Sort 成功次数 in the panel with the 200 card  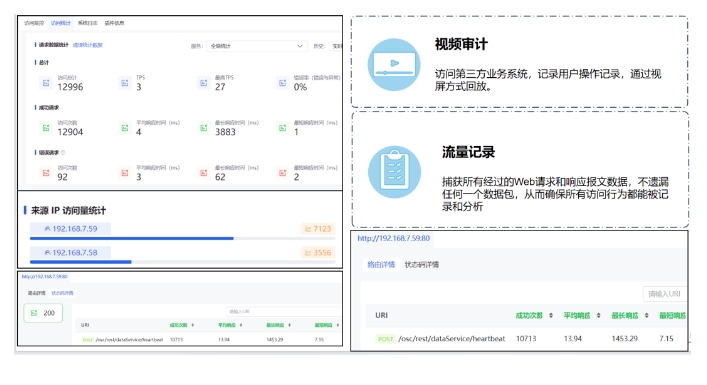(193, 325)
